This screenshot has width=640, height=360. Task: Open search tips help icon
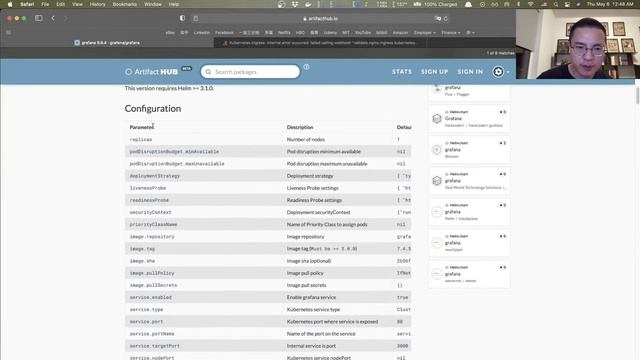(306, 67)
